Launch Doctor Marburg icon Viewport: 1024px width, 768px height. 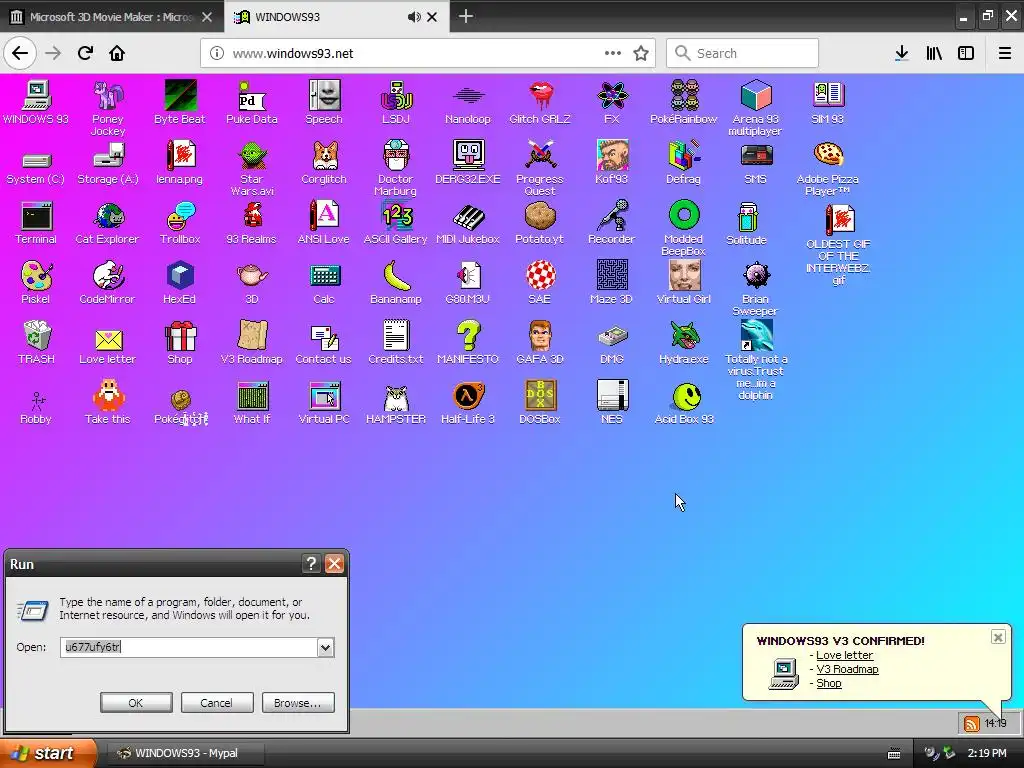coord(396,156)
